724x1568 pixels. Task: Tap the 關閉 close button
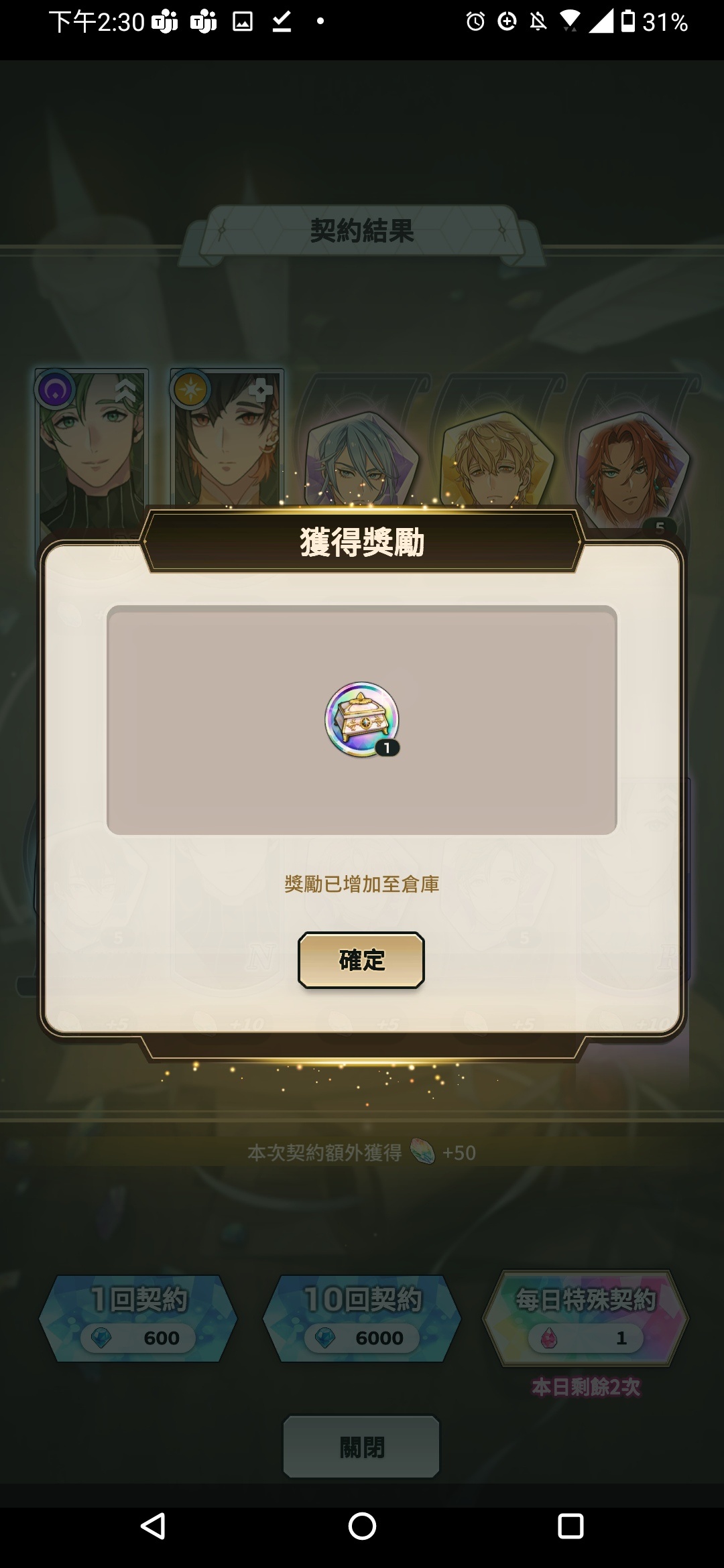coord(361,1447)
